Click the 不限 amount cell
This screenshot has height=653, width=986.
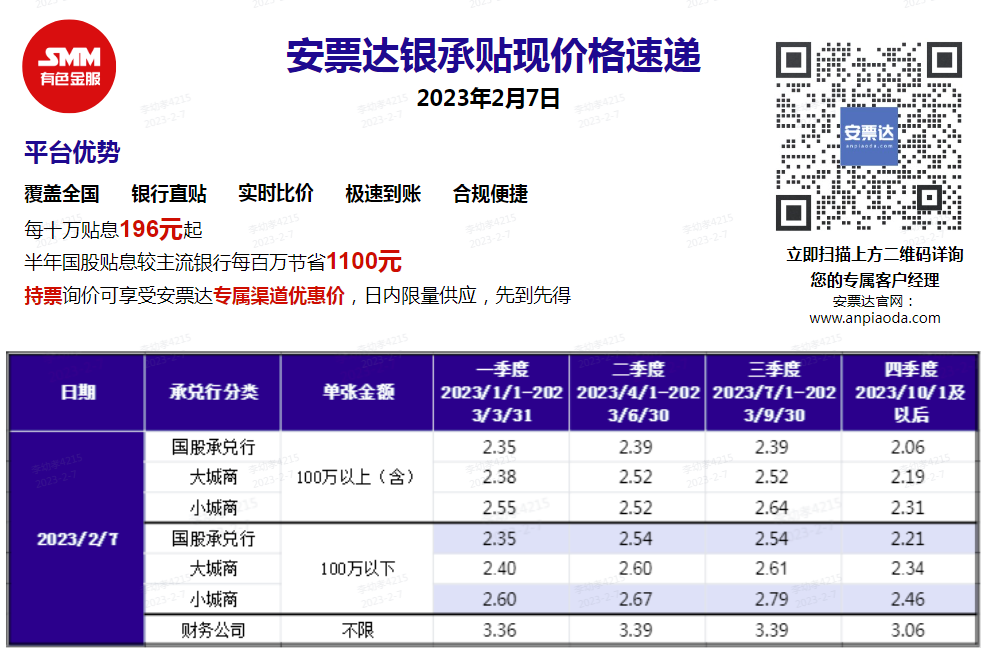(x=357, y=630)
